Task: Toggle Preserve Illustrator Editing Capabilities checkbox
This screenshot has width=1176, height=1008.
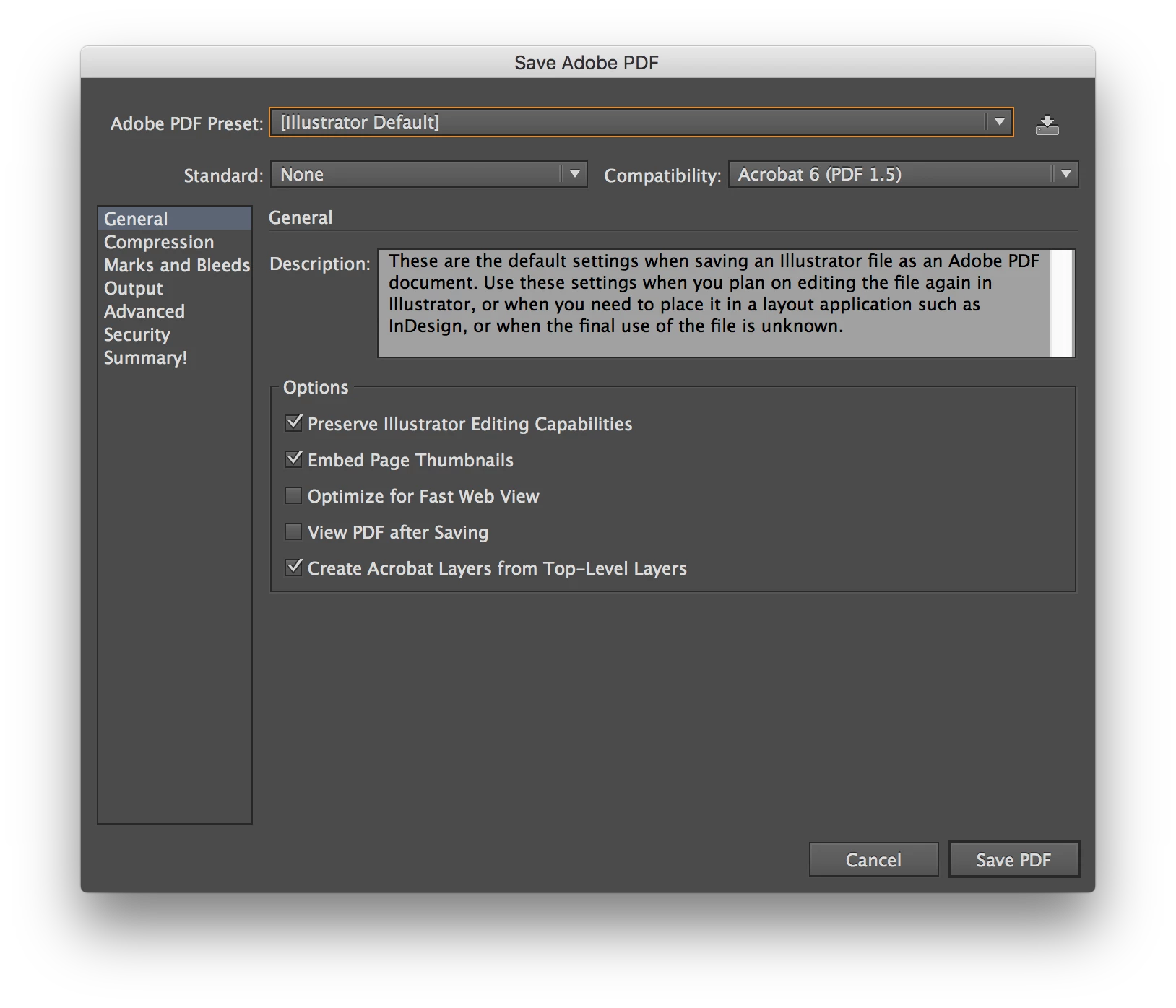Action: tap(293, 423)
